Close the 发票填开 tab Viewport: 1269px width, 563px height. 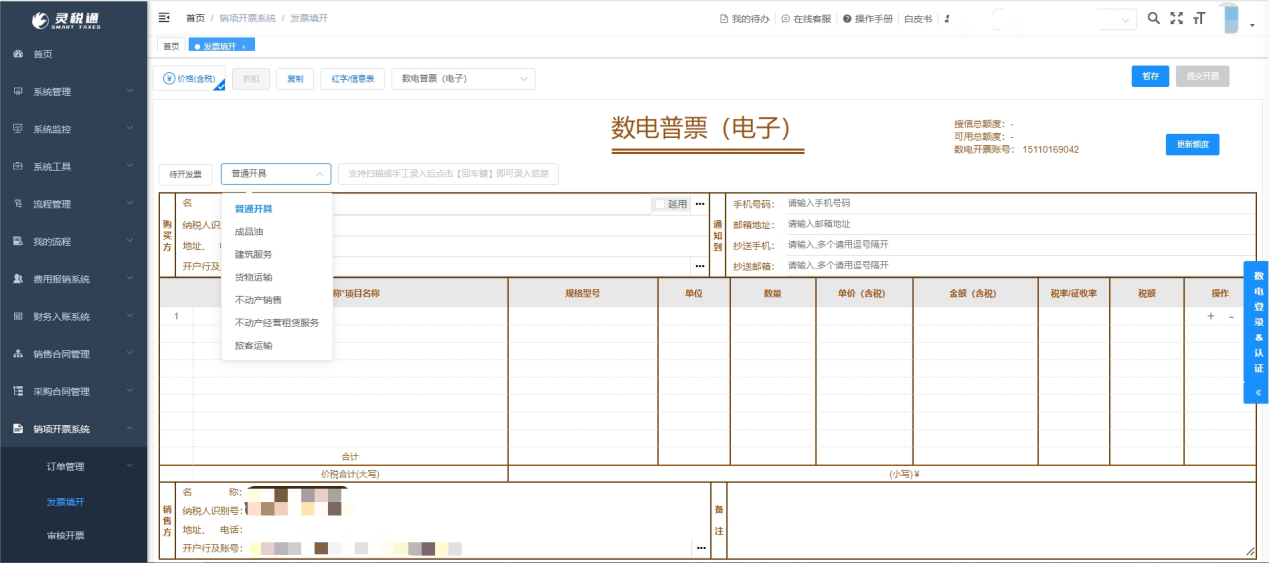(x=244, y=46)
